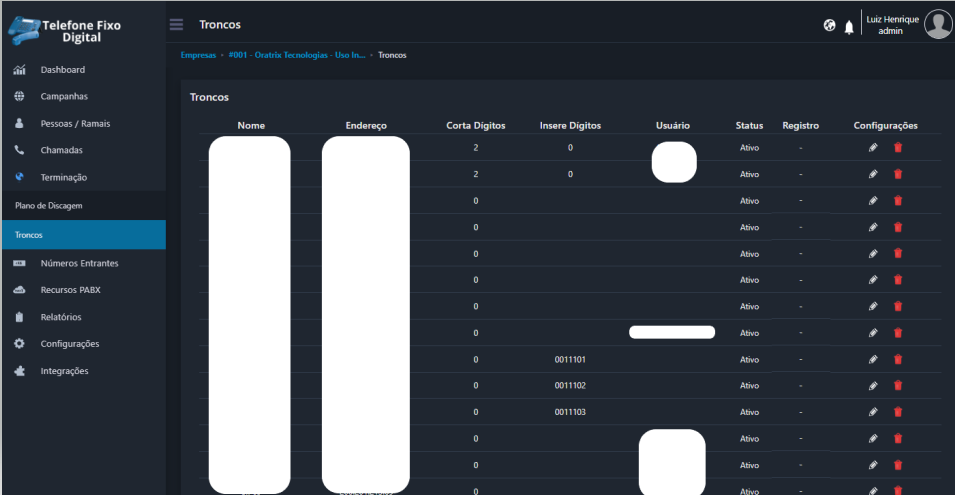955x495 pixels.
Task: Open Campanhas from the sidebar
Action: (x=64, y=97)
